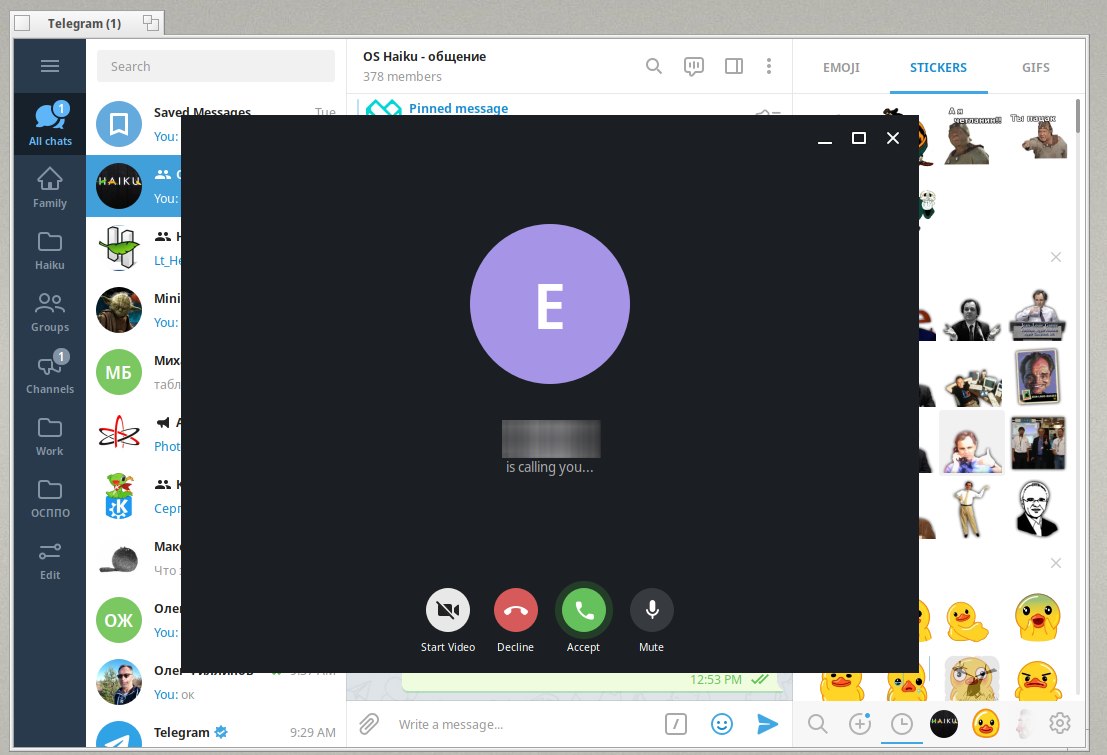Switch to the STICKERS tab
The height and width of the screenshot is (755, 1107).
938,68
